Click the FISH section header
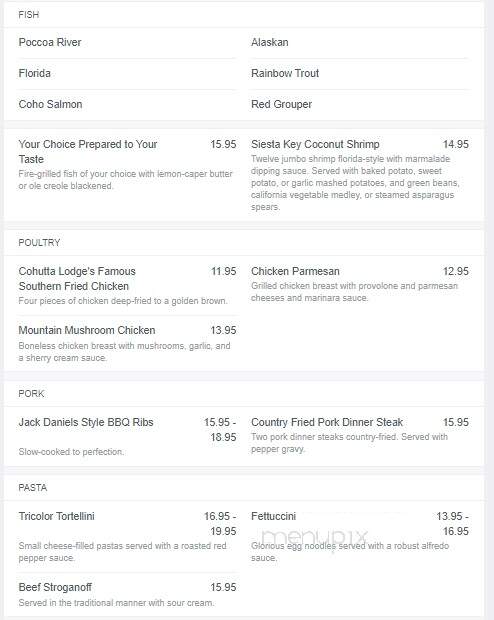The height and width of the screenshot is (620, 494). tap(28, 15)
